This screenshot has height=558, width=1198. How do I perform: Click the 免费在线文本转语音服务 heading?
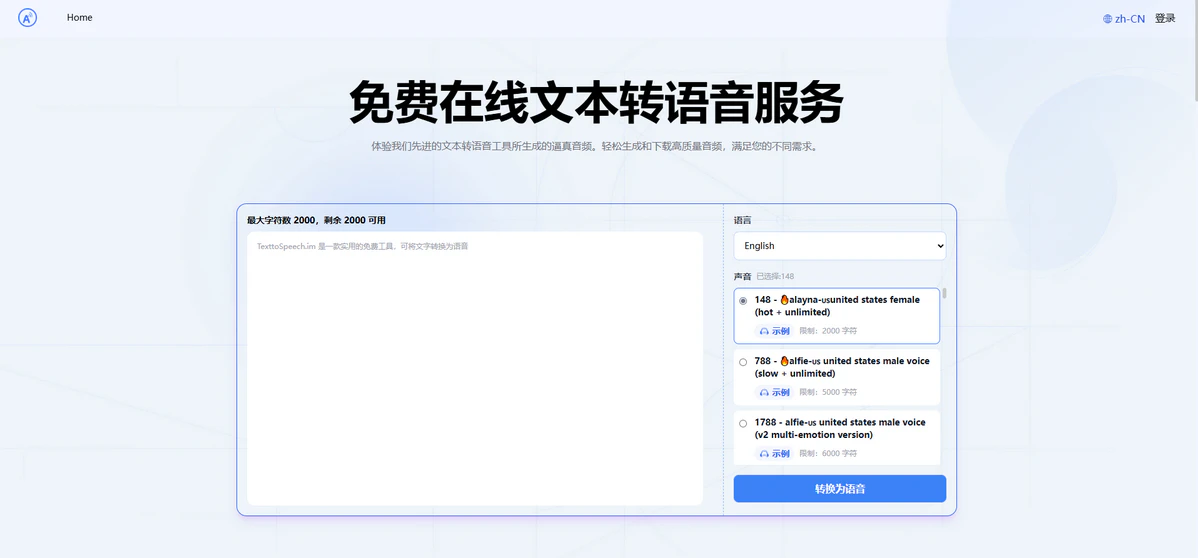597,102
